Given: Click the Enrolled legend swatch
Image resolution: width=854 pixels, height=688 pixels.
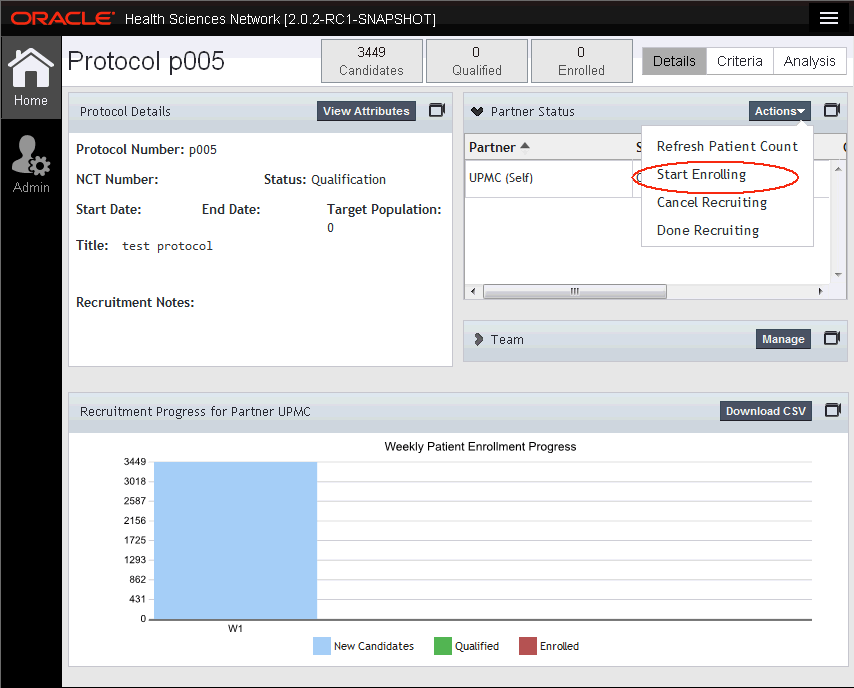Looking at the screenshot, I should click(527, 646).
